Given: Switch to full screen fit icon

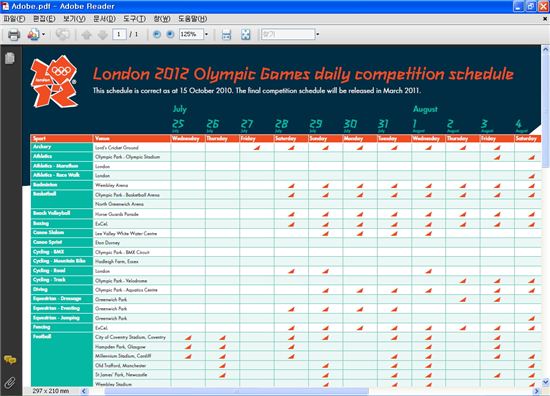Looking at the screenshot, I should [x=246, y=35].
